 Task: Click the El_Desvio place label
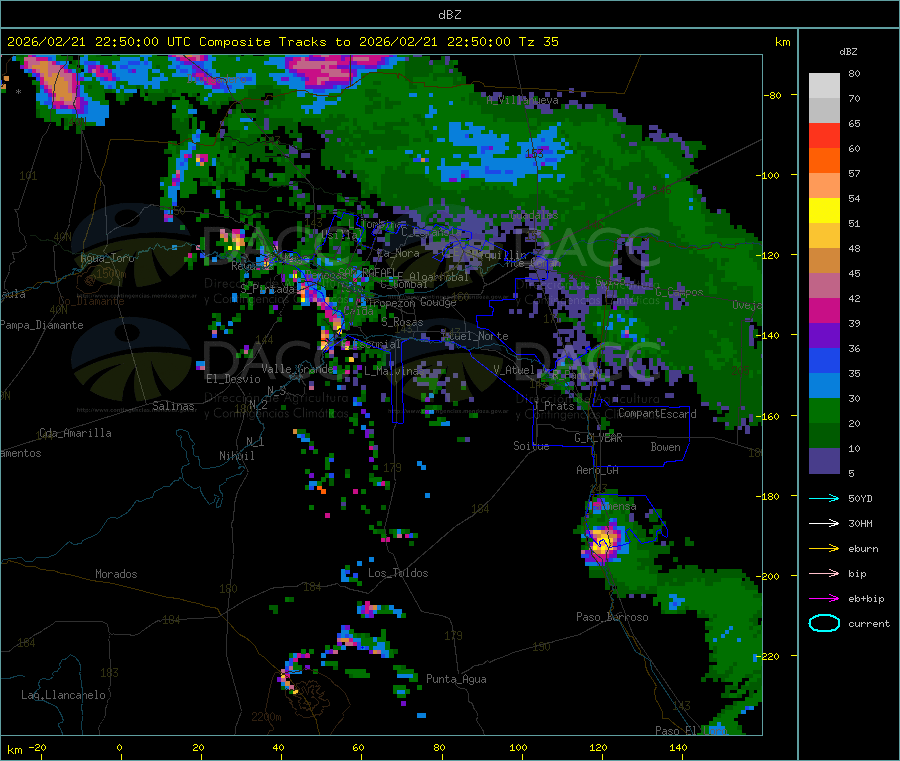tap(234, 379)
